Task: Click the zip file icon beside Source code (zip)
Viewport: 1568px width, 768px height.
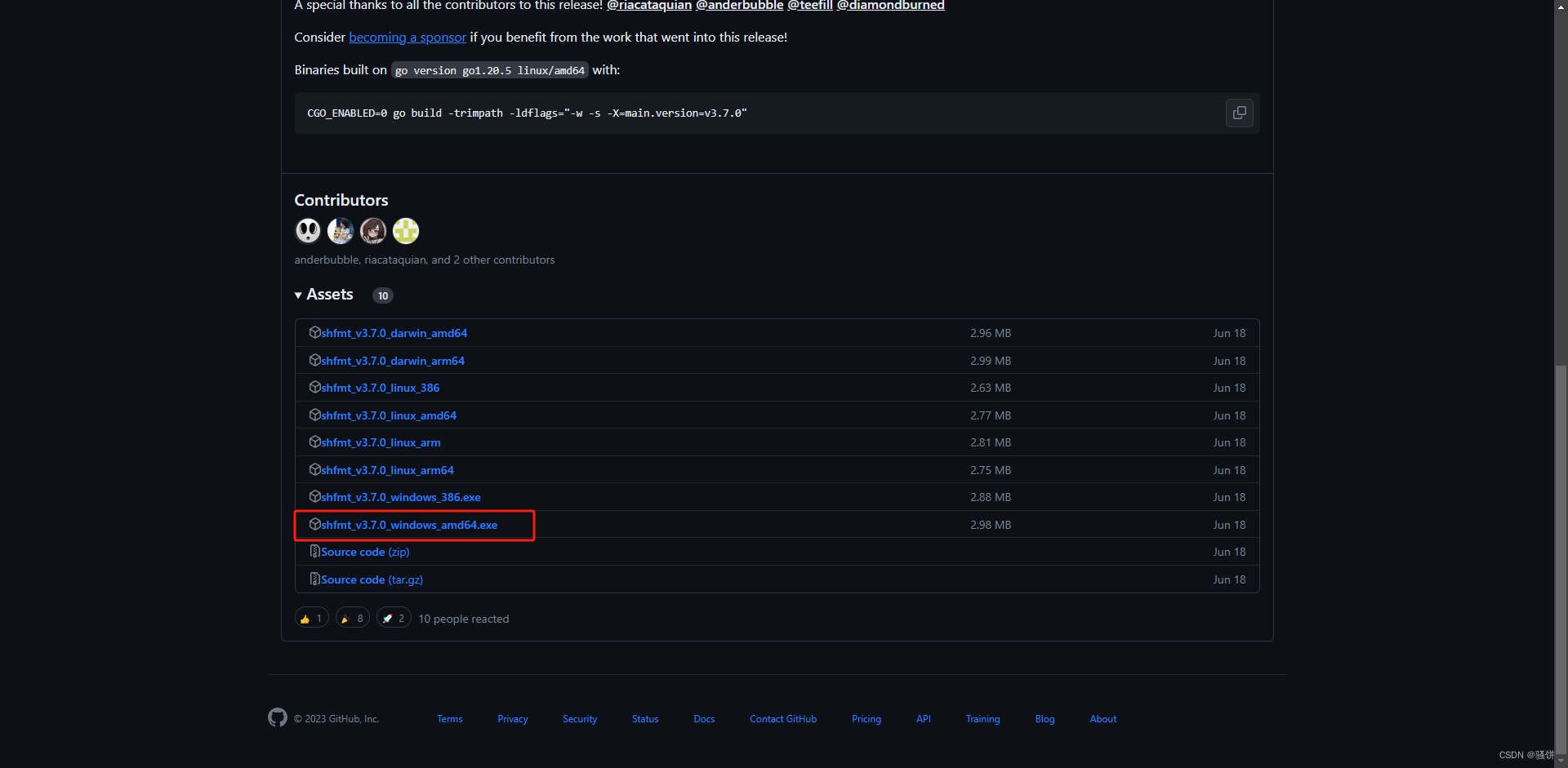Action: pyautogui.click(x=314, y=552)
